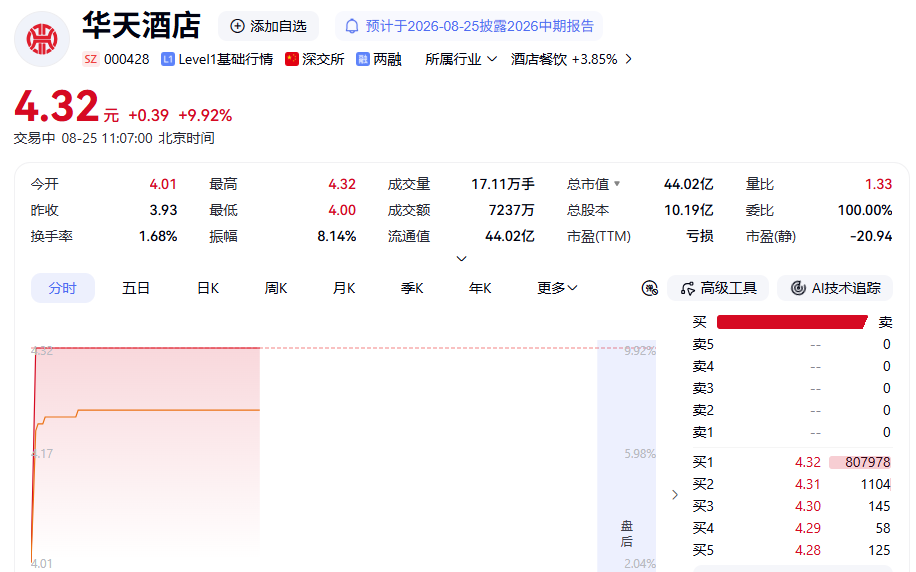Click the 成交量 value 17.11万手

click(x=503, y=184)
